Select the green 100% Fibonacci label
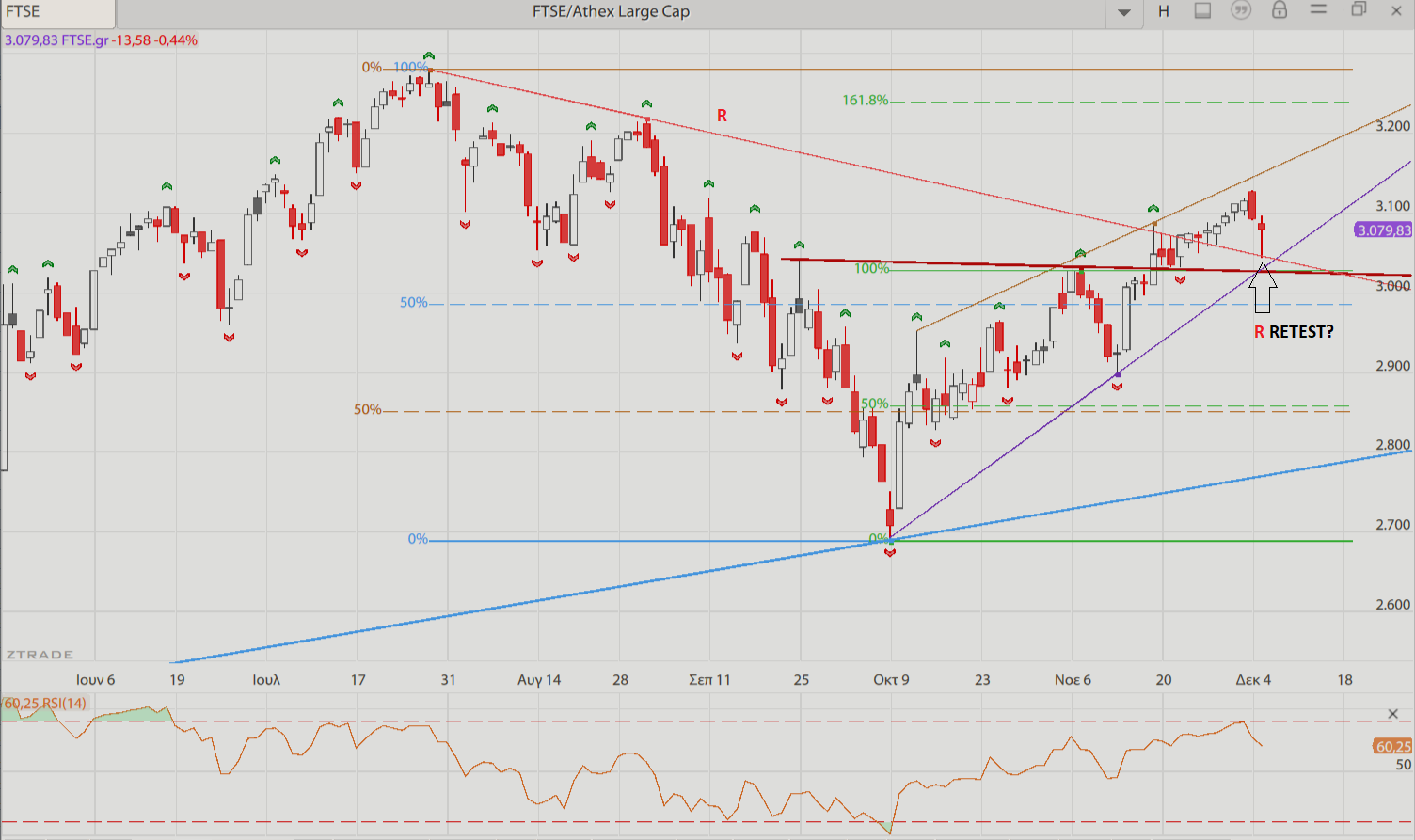This screenshot has height=840, width=1415. click(871, 269)
